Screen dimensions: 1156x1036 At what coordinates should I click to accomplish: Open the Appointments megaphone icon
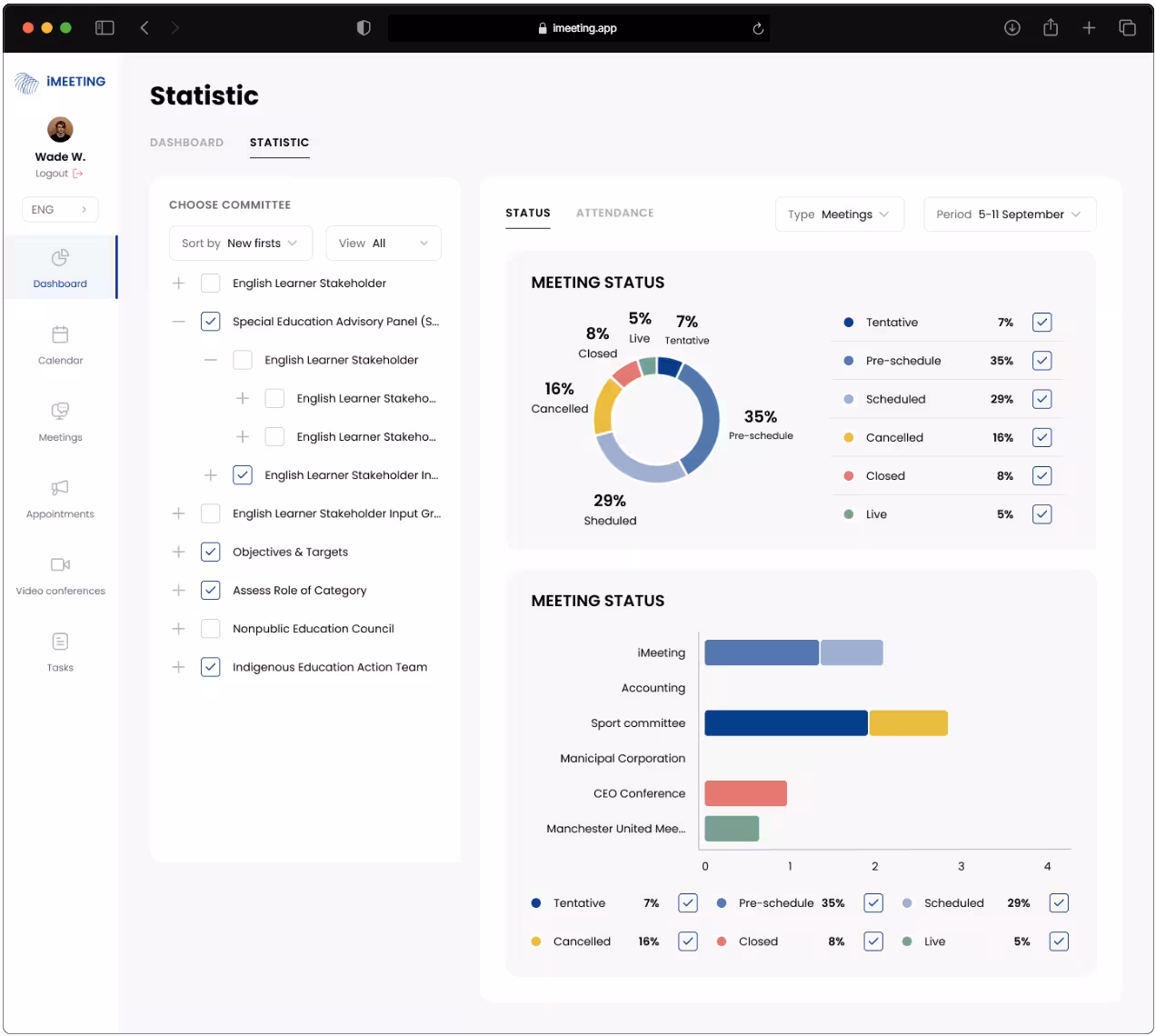click(60, 488)
